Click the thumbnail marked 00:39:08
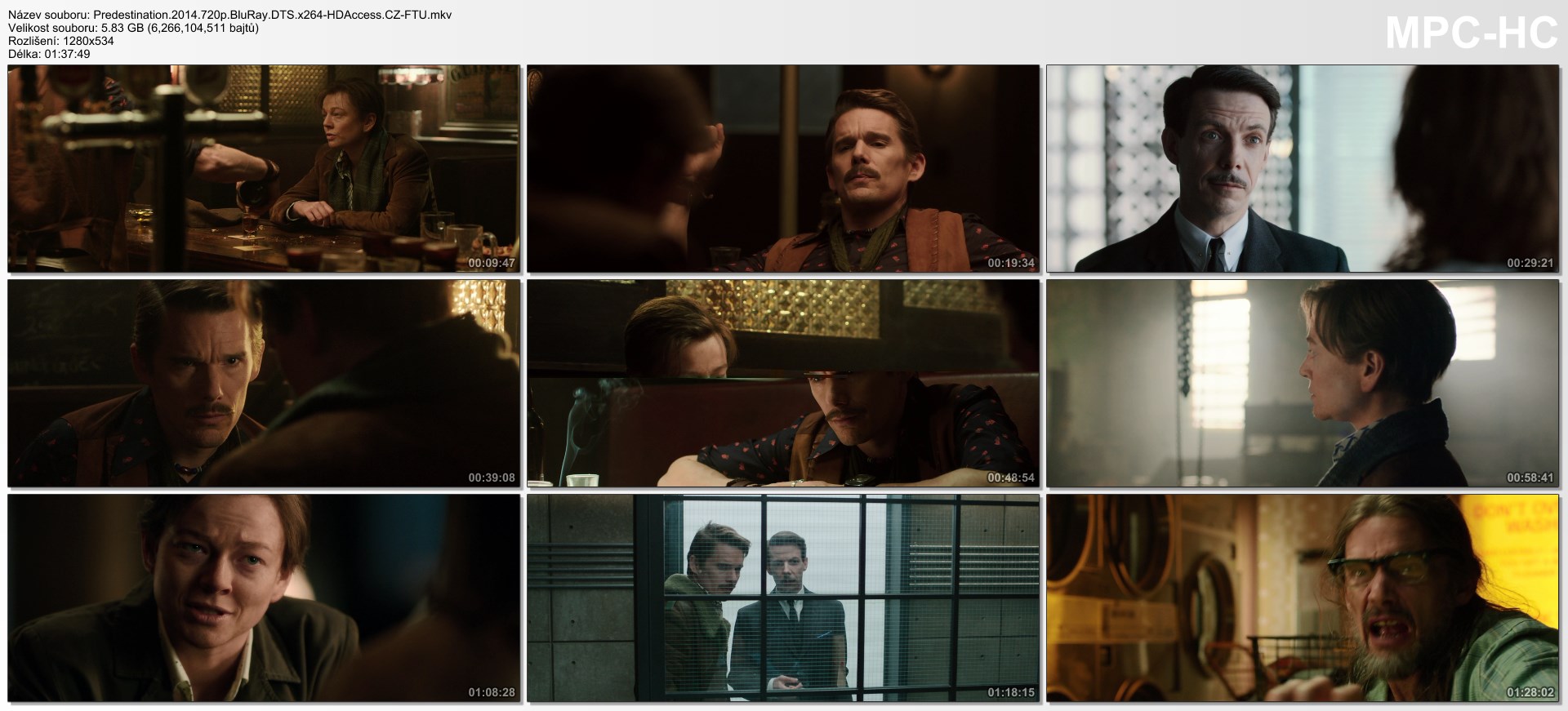 click(264, 384)
